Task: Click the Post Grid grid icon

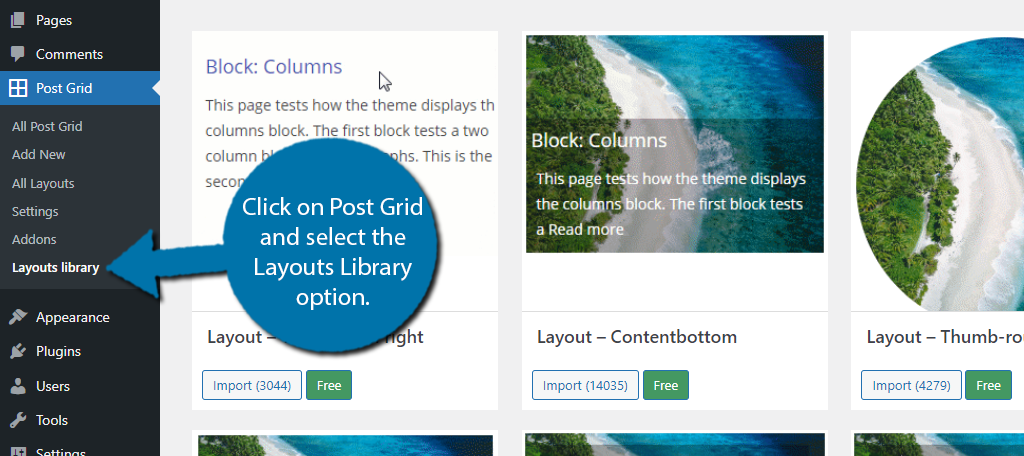Action: [x=18, y=88]
